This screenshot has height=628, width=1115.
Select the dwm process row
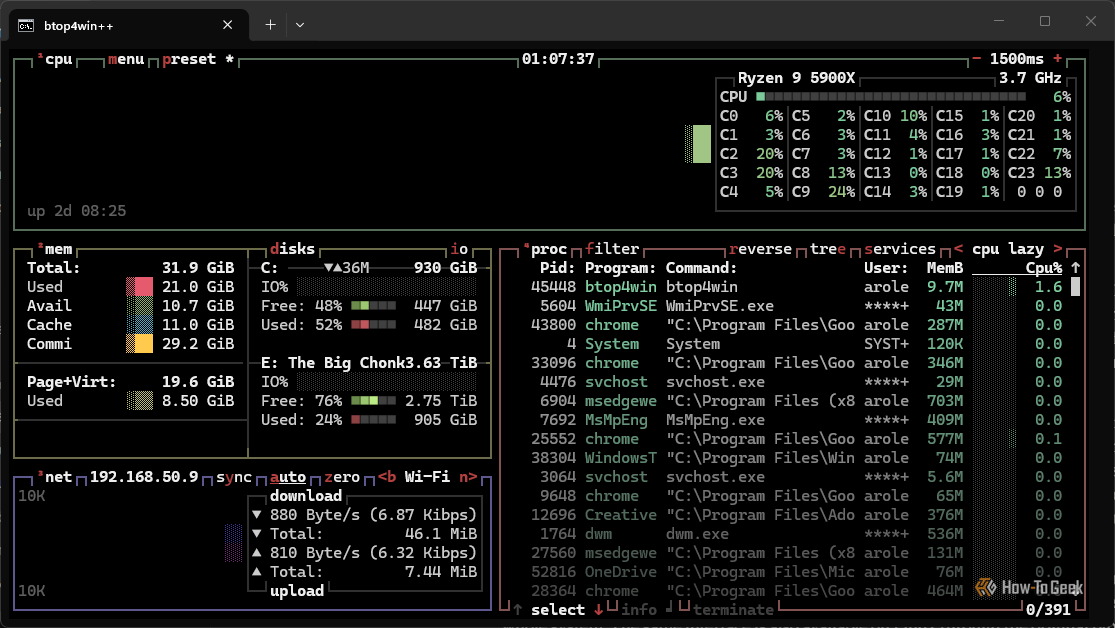point(796,534)
